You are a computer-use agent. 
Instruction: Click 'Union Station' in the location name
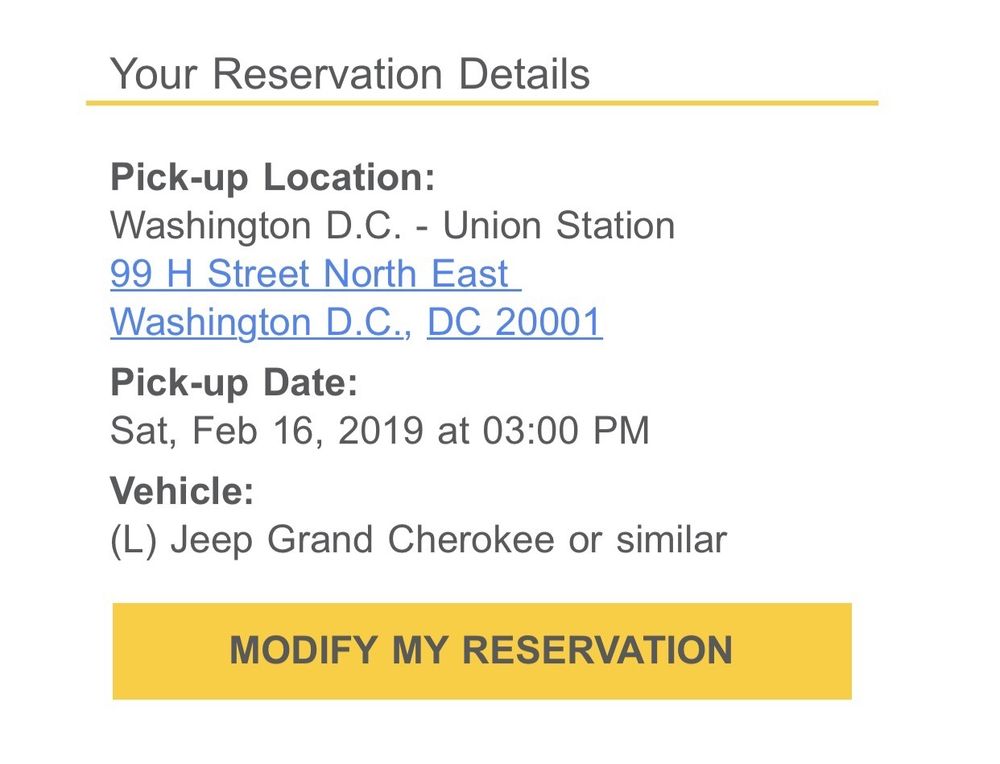pos(558,226)
